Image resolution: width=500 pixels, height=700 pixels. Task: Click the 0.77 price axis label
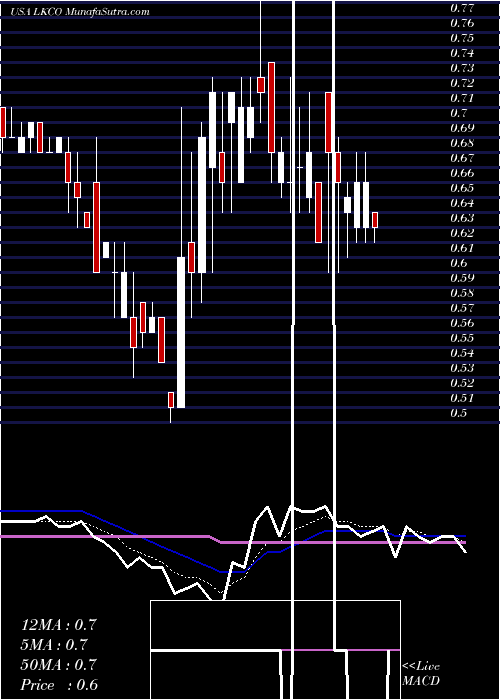(x=461, y=8)
